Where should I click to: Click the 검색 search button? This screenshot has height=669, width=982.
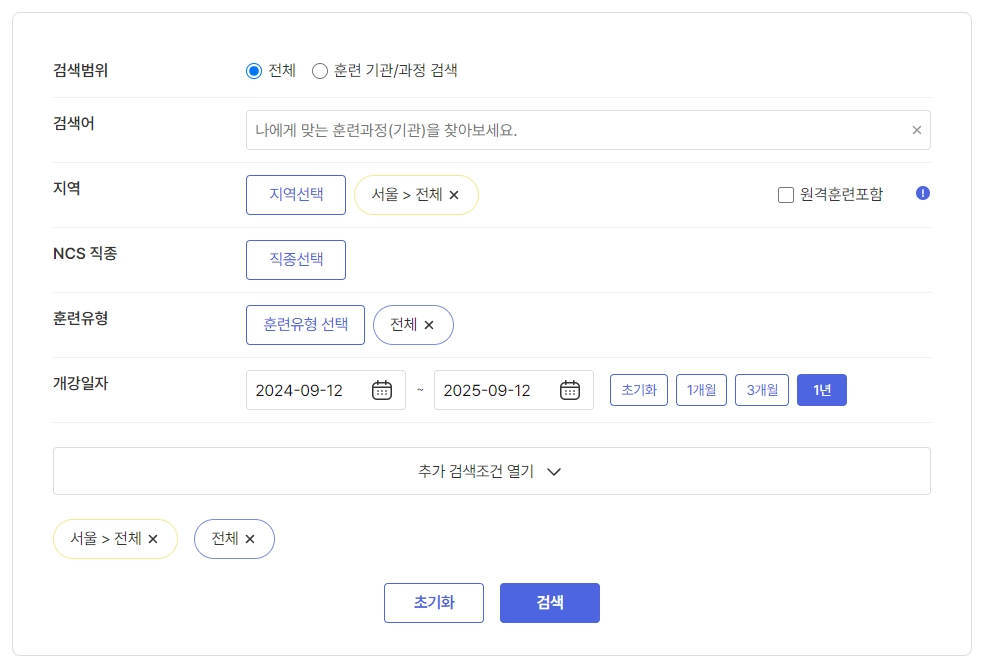pos(550,602)
